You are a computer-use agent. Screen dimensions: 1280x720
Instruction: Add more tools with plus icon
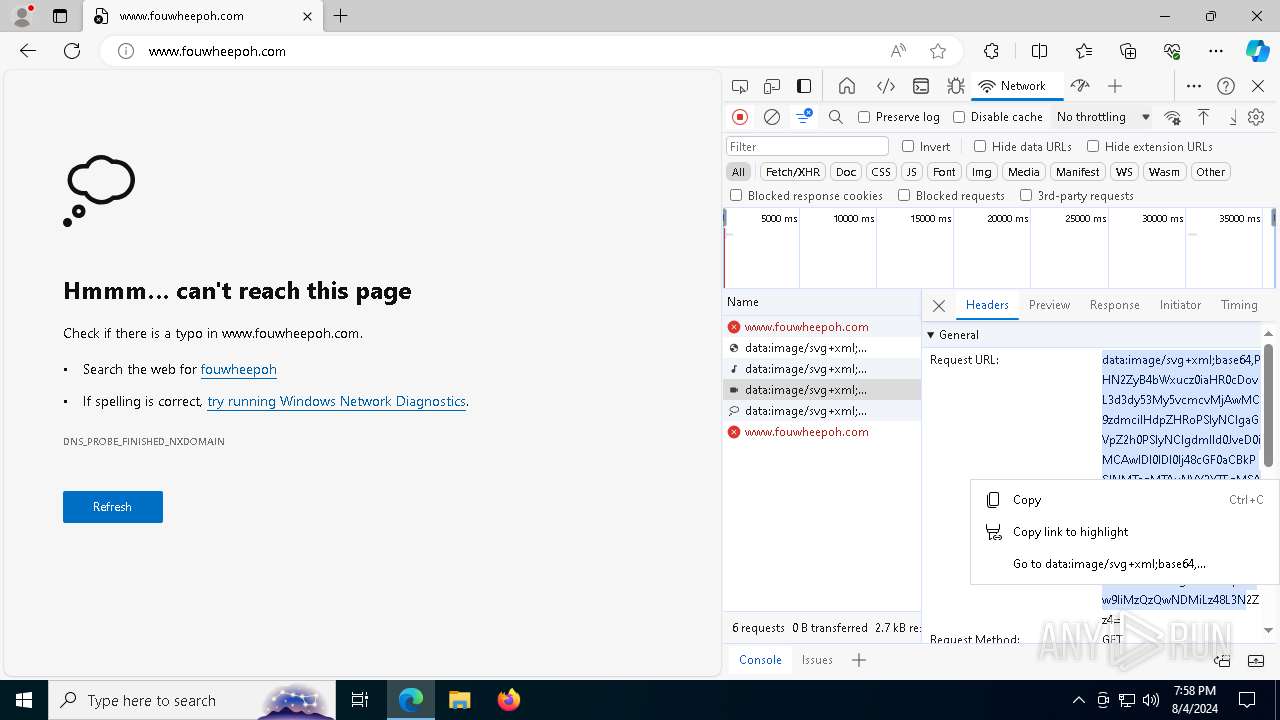(x=1115, y=86)
